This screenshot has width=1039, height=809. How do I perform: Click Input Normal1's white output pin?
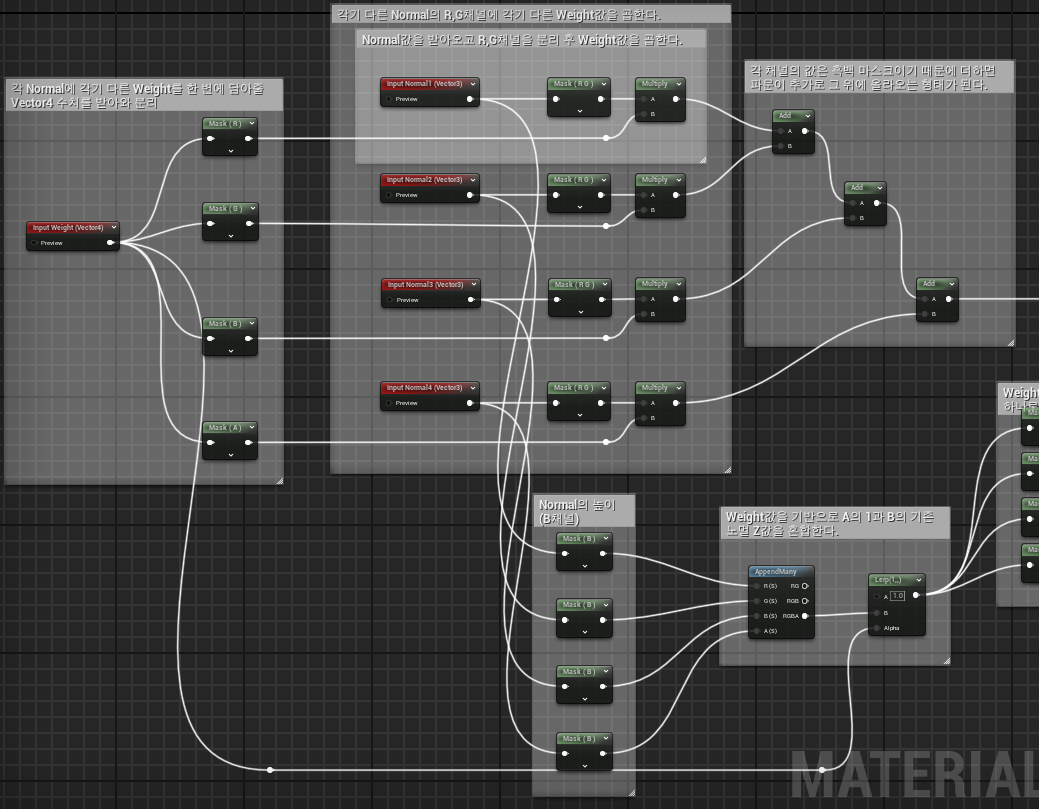click(470, 99)
